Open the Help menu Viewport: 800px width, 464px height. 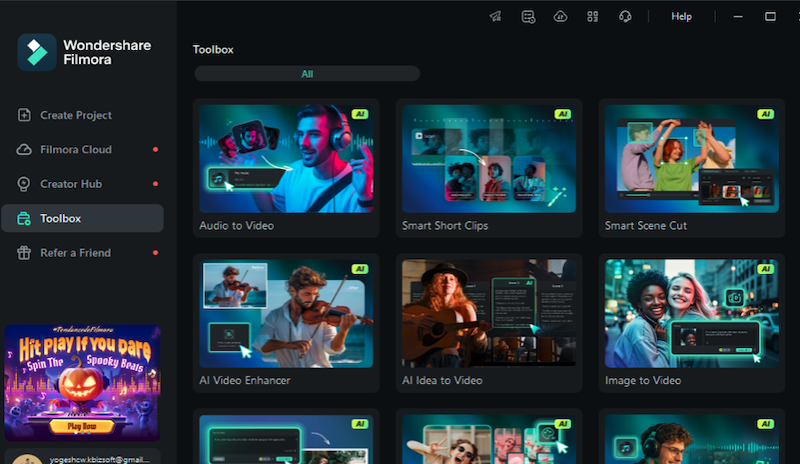[681, 17]
